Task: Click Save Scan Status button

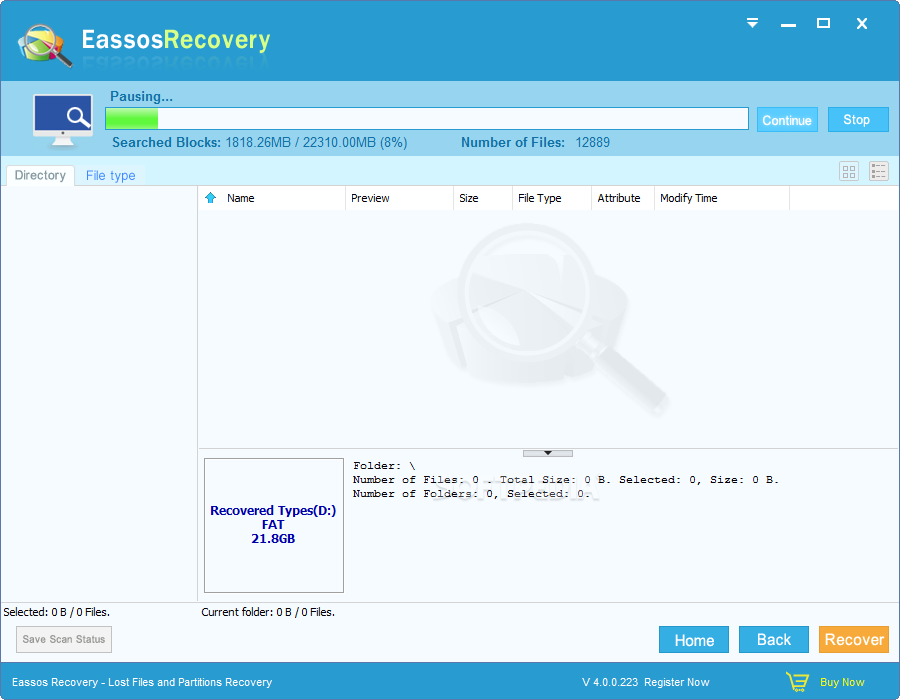Action: 64,639
